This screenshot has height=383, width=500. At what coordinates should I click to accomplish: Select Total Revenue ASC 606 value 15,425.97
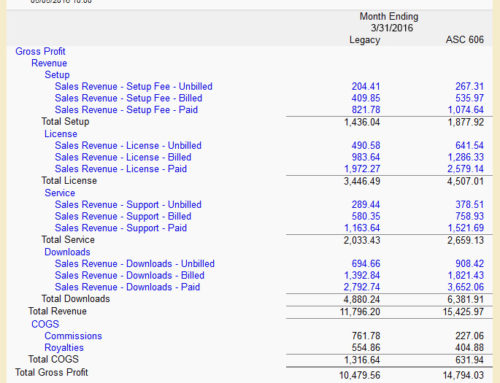463,312
